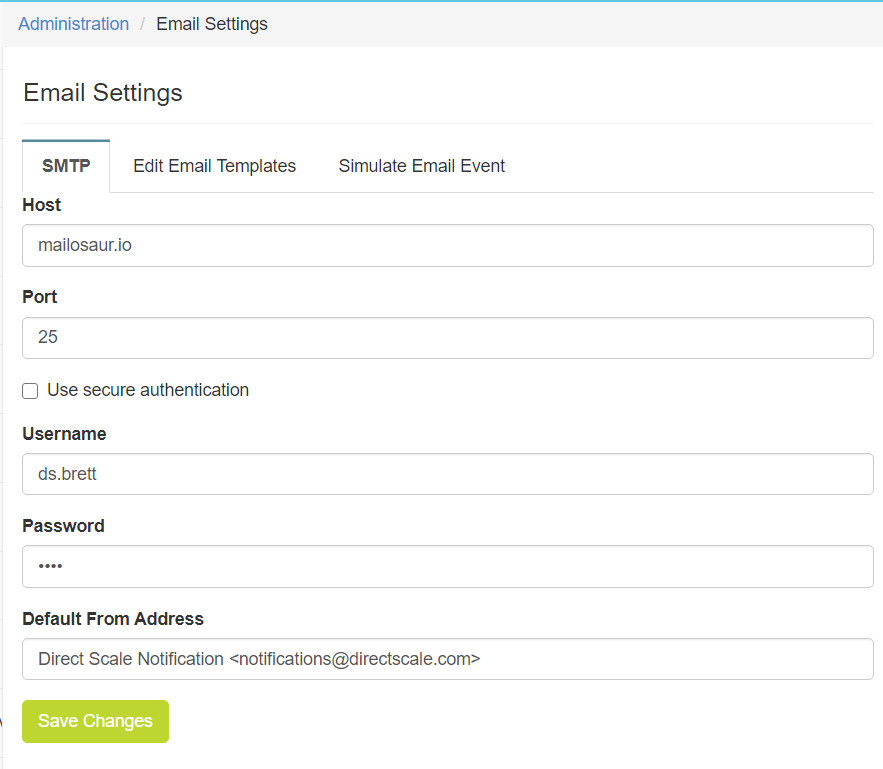
Task: Click into the Port field showing 25
Action: 447,338
